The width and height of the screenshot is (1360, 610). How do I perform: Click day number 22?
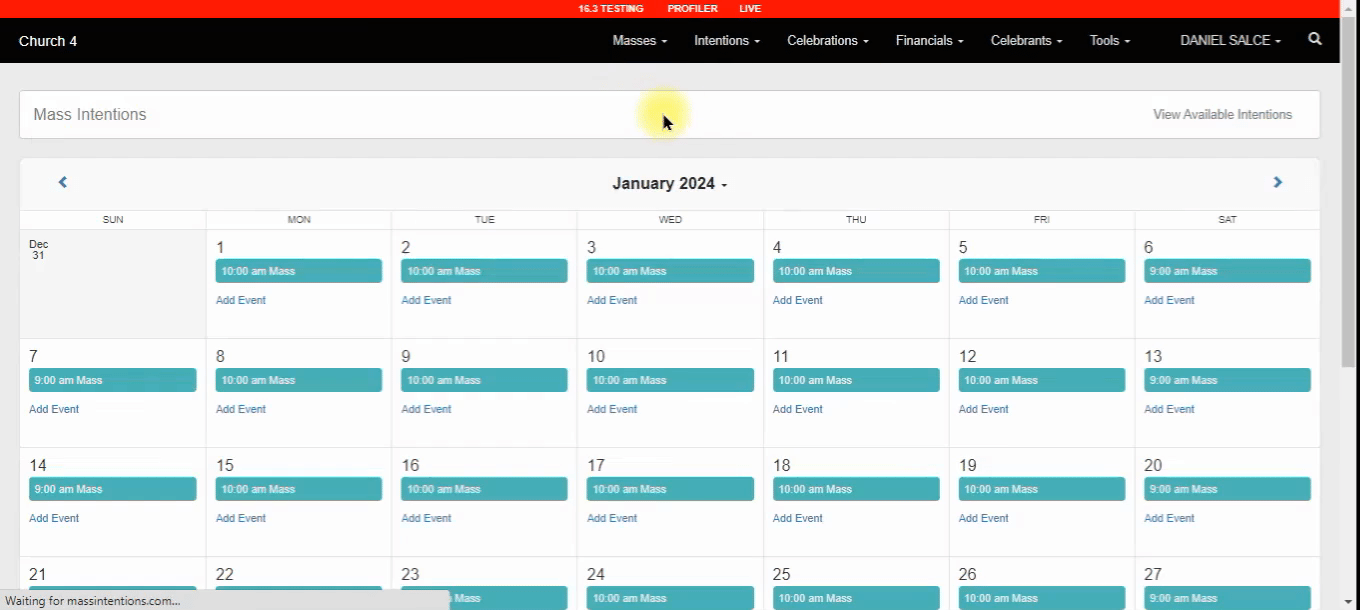coord(225,574)
